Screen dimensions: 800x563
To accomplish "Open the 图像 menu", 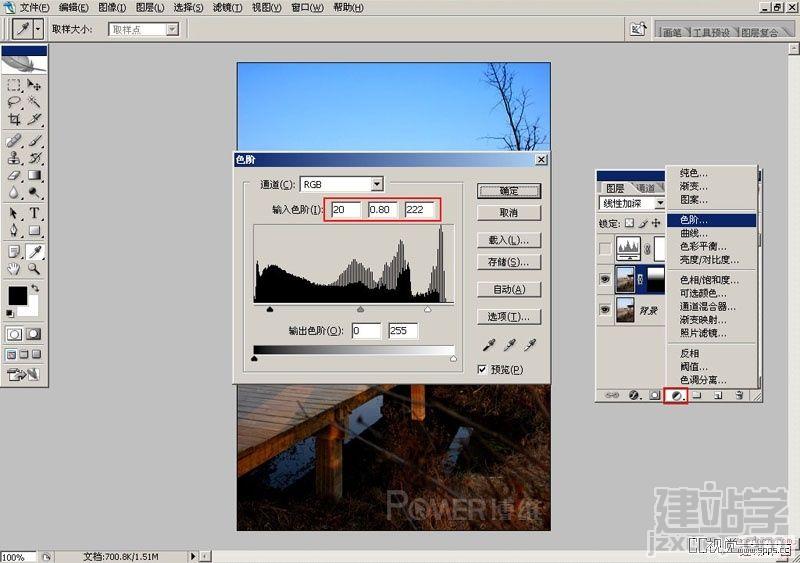I will pyautogui.click(x=112, y=8).
